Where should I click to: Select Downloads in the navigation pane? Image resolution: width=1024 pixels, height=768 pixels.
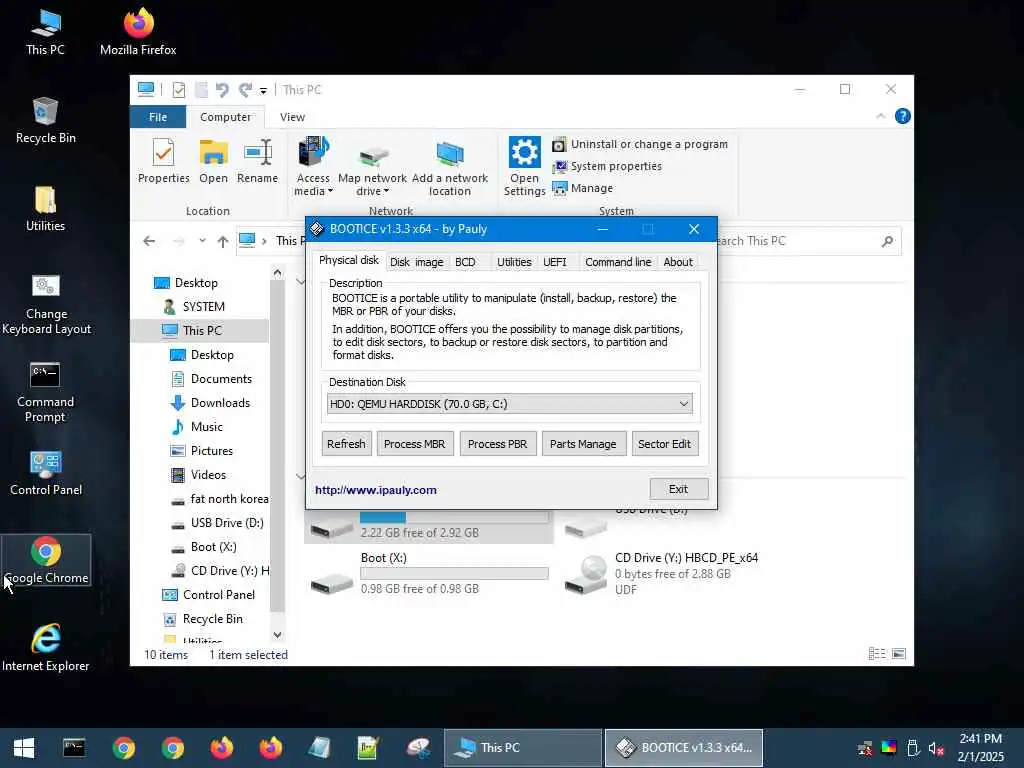pyautogui.click(x=210, y=403)
